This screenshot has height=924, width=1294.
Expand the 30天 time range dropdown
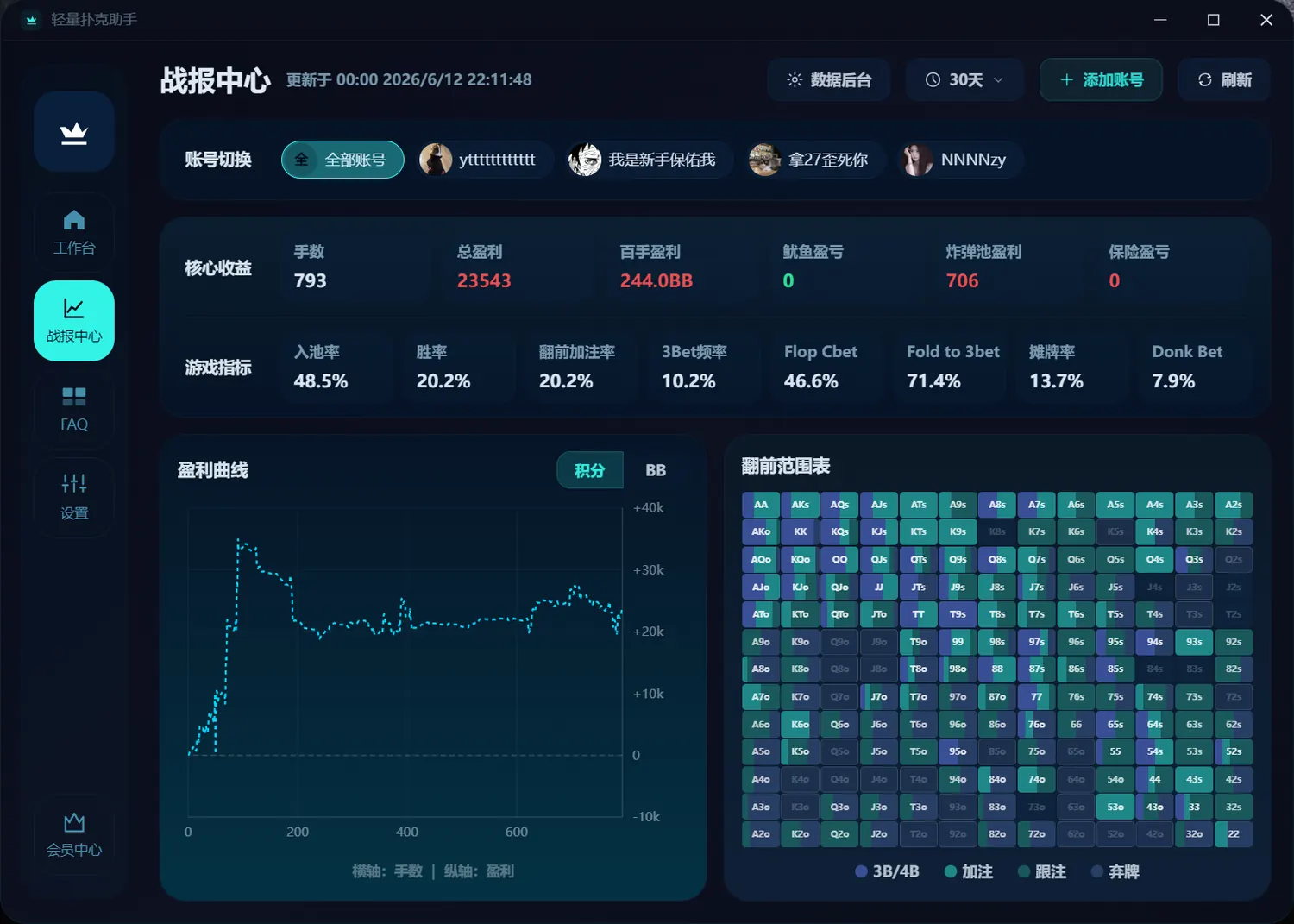pyautogui.click(x=964, y=80)
